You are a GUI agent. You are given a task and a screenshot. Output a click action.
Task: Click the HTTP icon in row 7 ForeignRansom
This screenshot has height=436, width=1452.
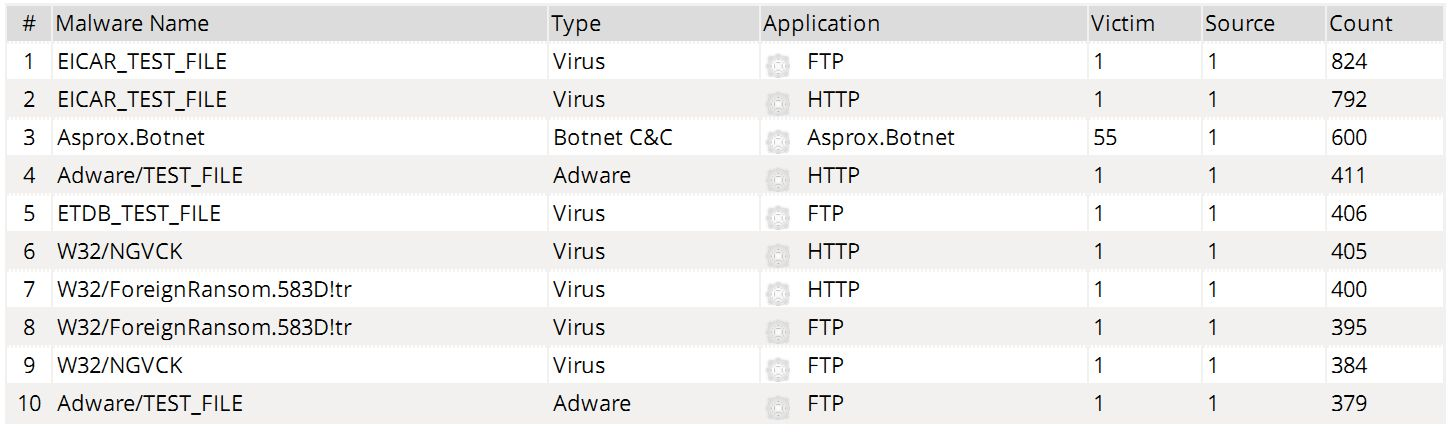(777, 291)
